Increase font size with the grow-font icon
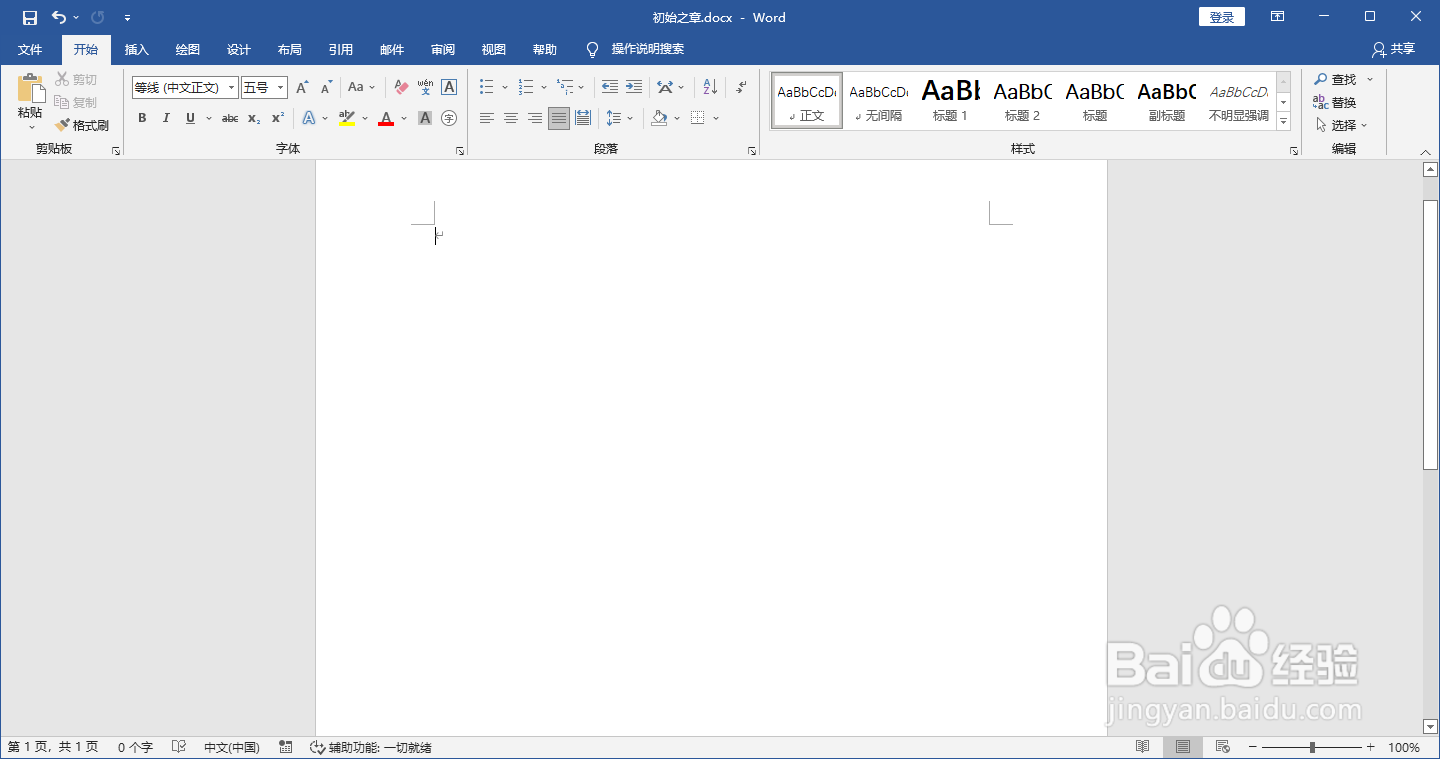This screenshot has height=759, width=1440. [302, 88]
